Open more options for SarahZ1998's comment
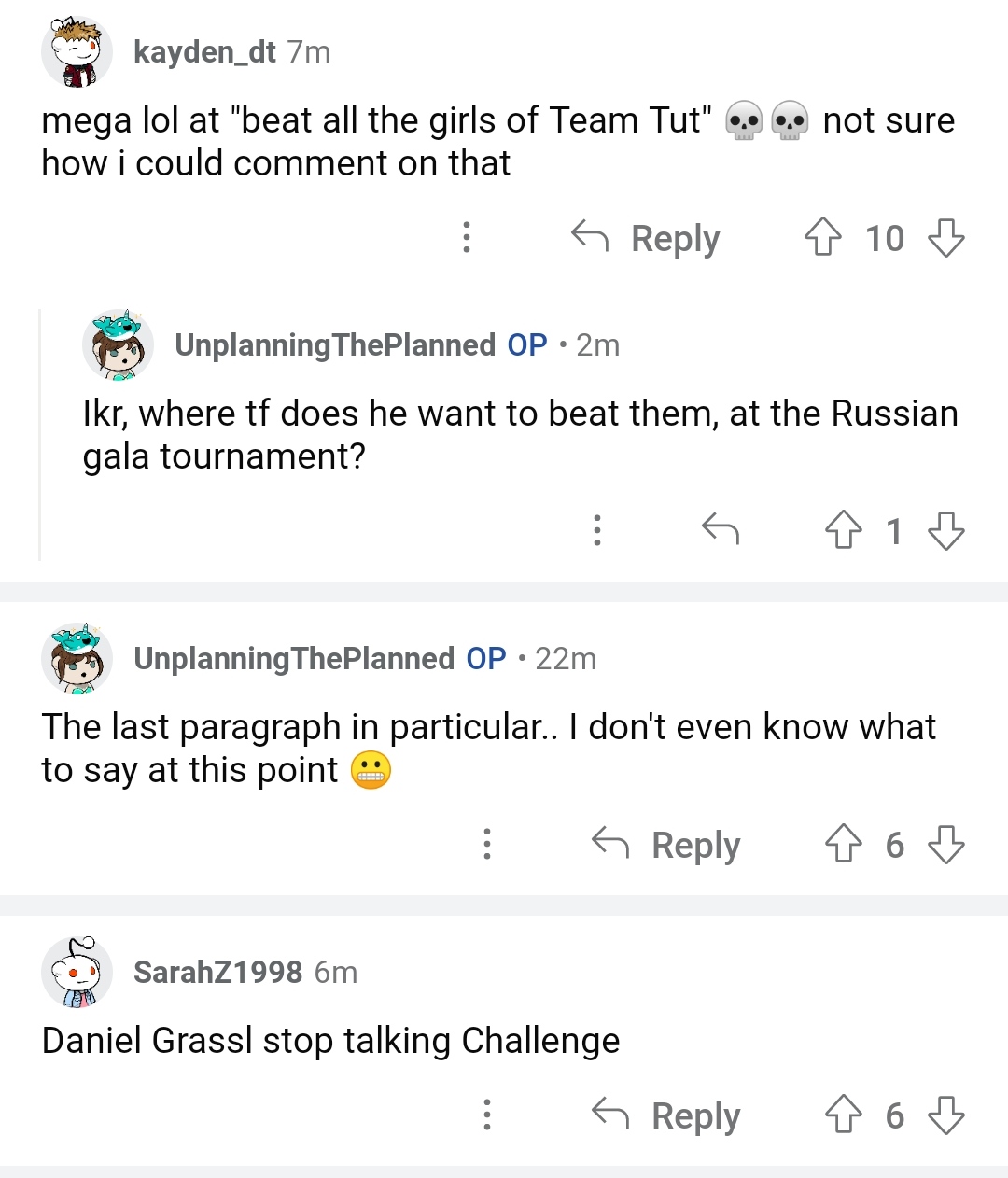1008x1178 pixels. point(487,1115)
